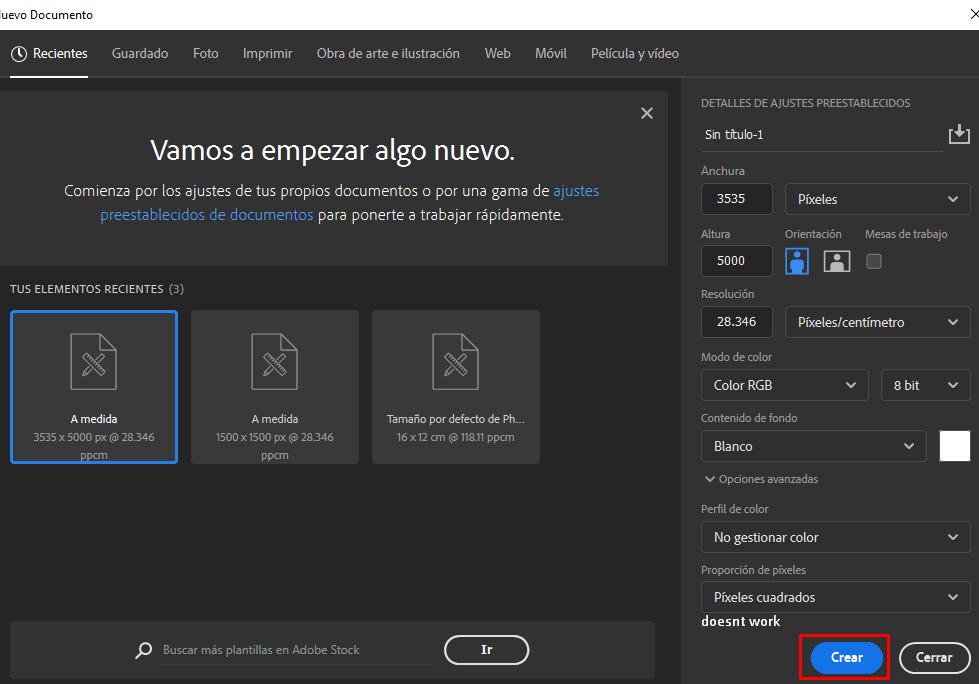Viewport: 979px width, 684px height.
Task: Open the 'Tamaño por defecto de Ph...' preset
Action: tap(455, 387)
